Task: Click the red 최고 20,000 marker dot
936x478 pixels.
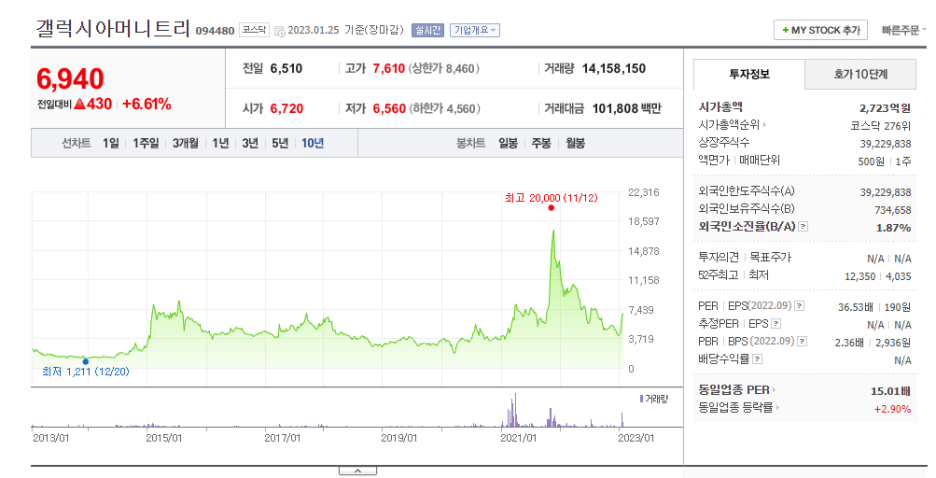Action: pyautogui.click(x=551, y=208)
